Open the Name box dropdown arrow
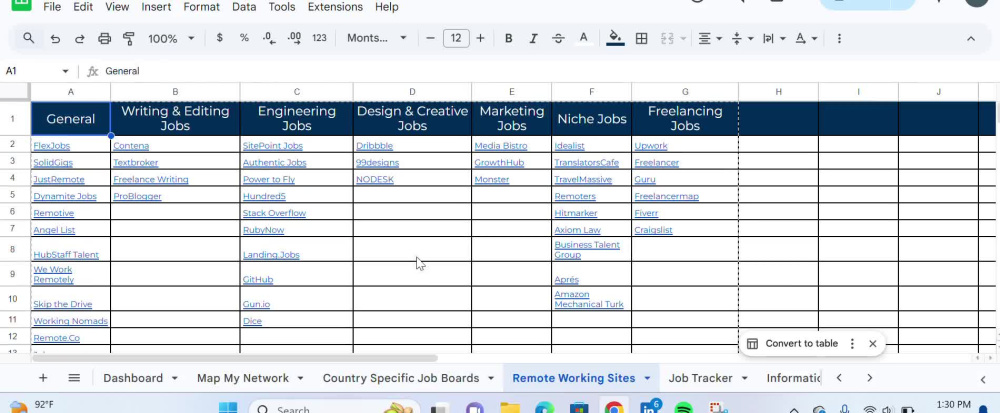 coord(65,71)
